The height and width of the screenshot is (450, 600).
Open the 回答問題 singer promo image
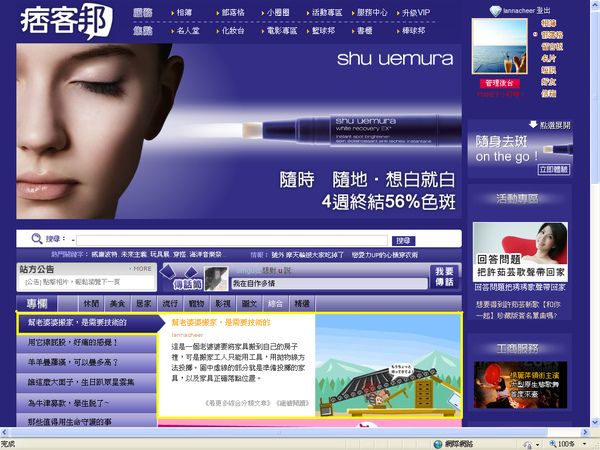tap(520, 252)
